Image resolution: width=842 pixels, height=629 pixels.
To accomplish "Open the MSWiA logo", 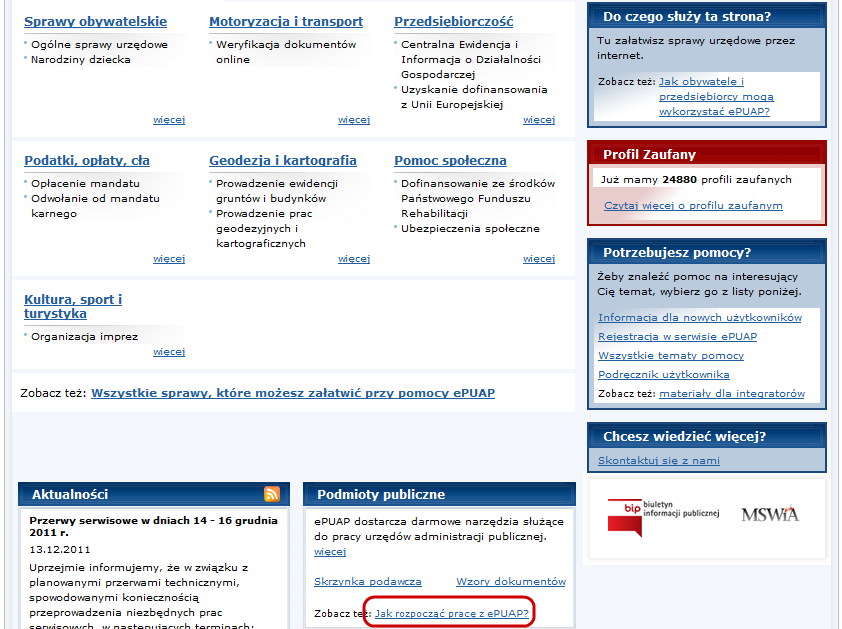I will pyautogui.click(x=770, y=515).
